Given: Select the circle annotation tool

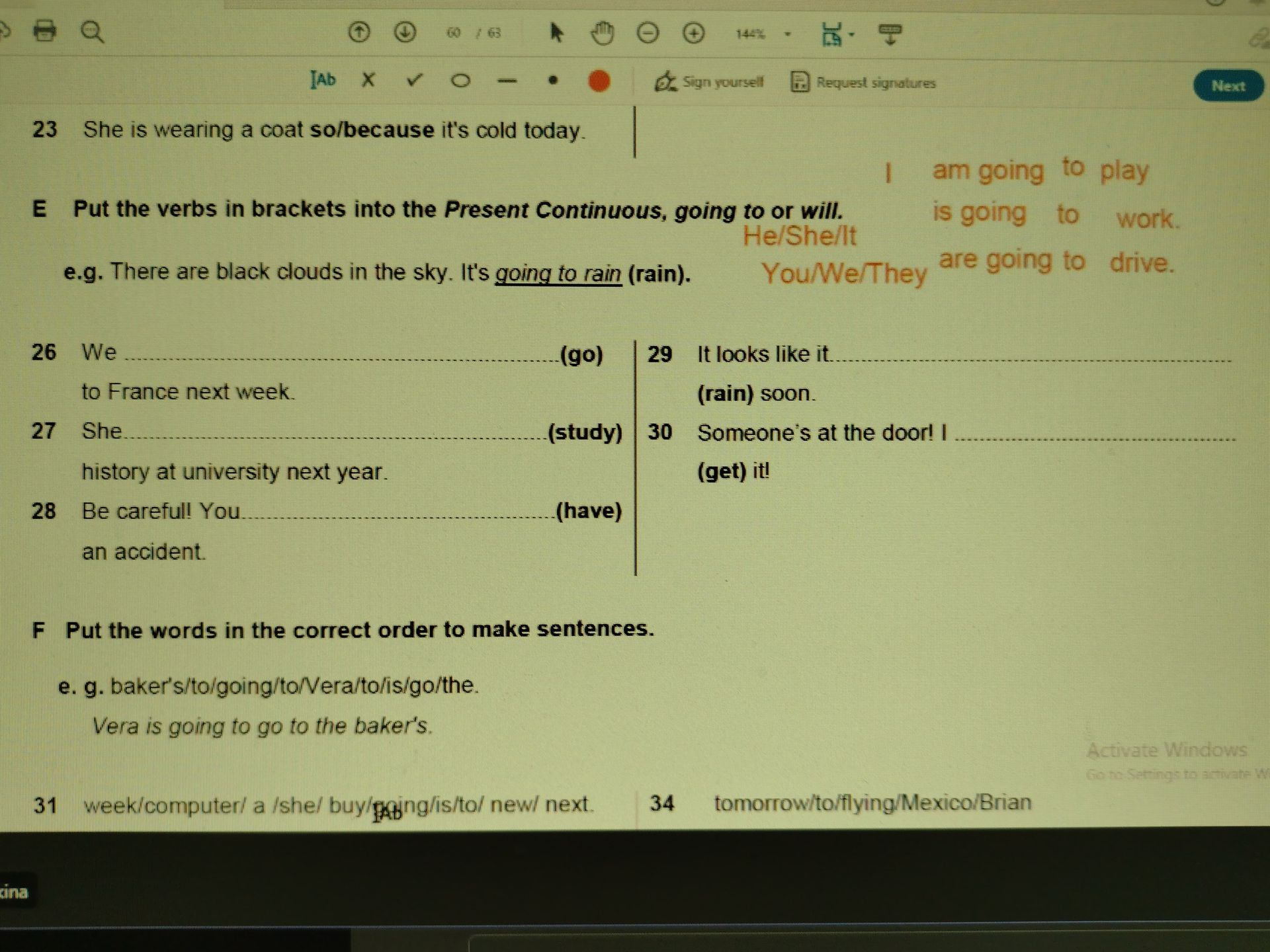Looking at the screenshot, I should pyautogui.click(x=460, y=81).
